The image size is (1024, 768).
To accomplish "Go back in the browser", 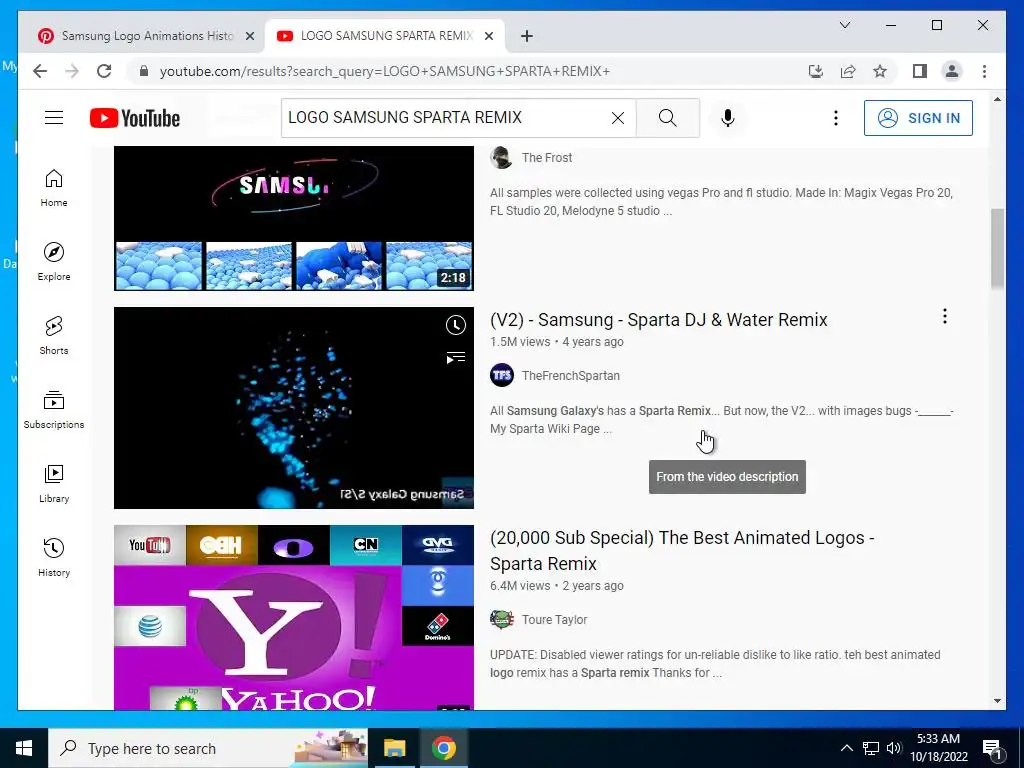I will pos(40,71).
